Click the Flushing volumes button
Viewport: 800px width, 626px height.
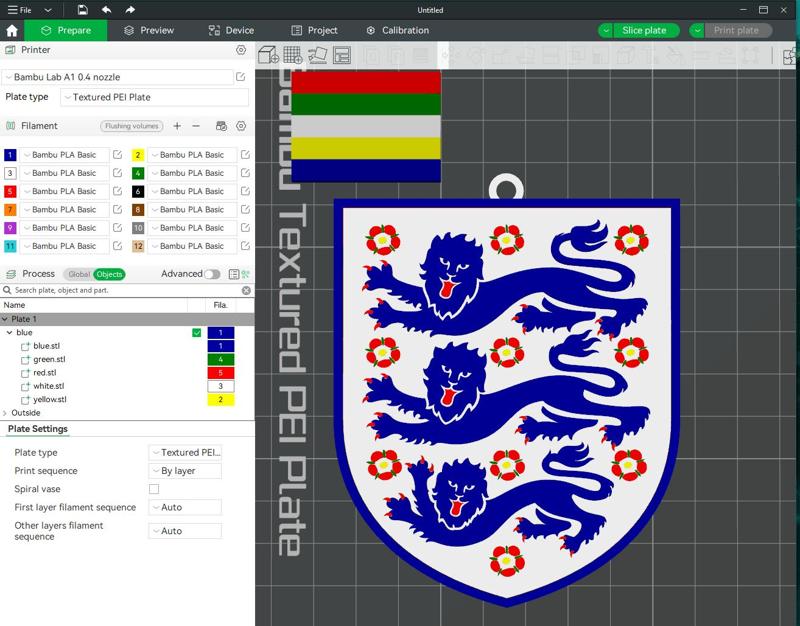coord(131,126)
